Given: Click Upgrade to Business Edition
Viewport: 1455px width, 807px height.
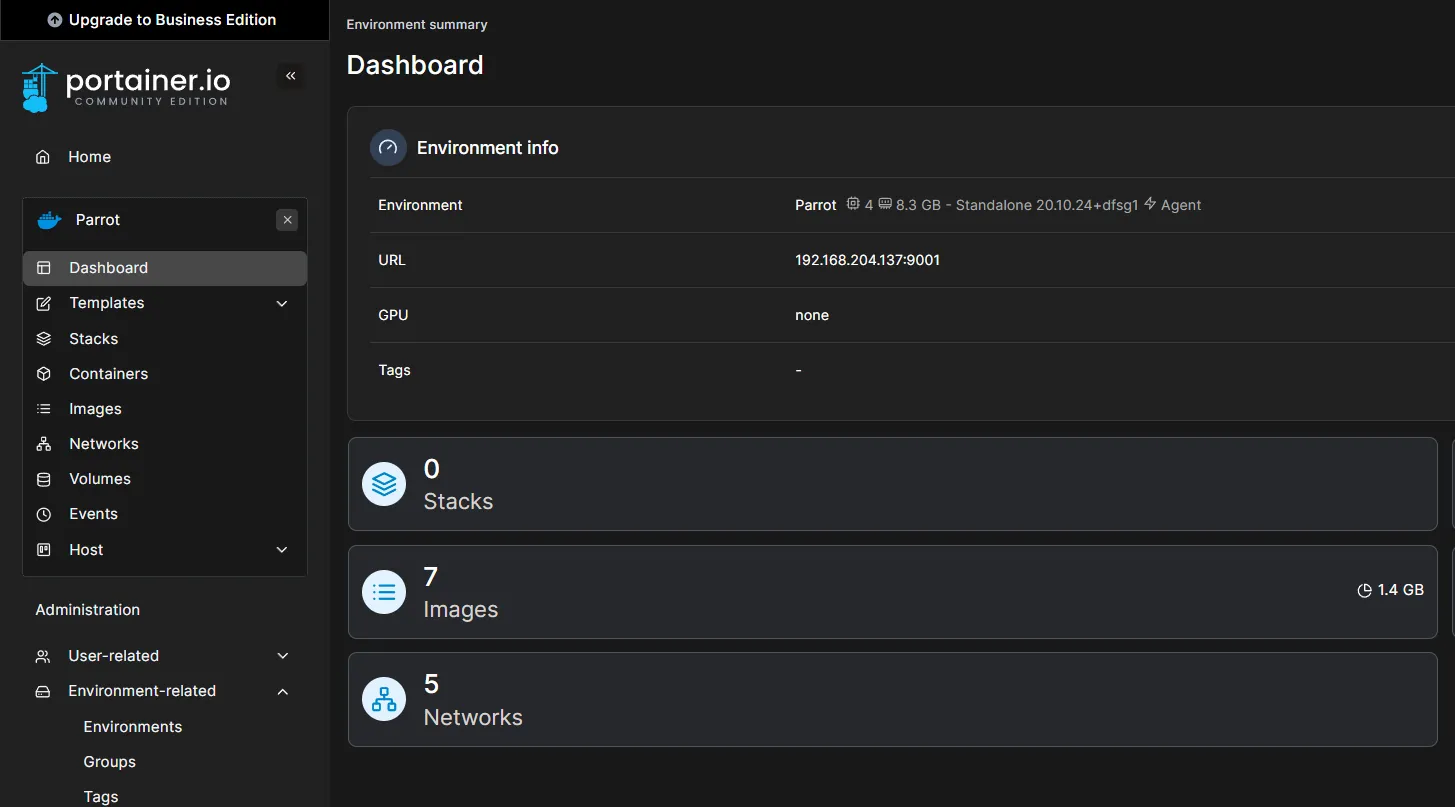Looking at the screenshot, I should 163,20.
